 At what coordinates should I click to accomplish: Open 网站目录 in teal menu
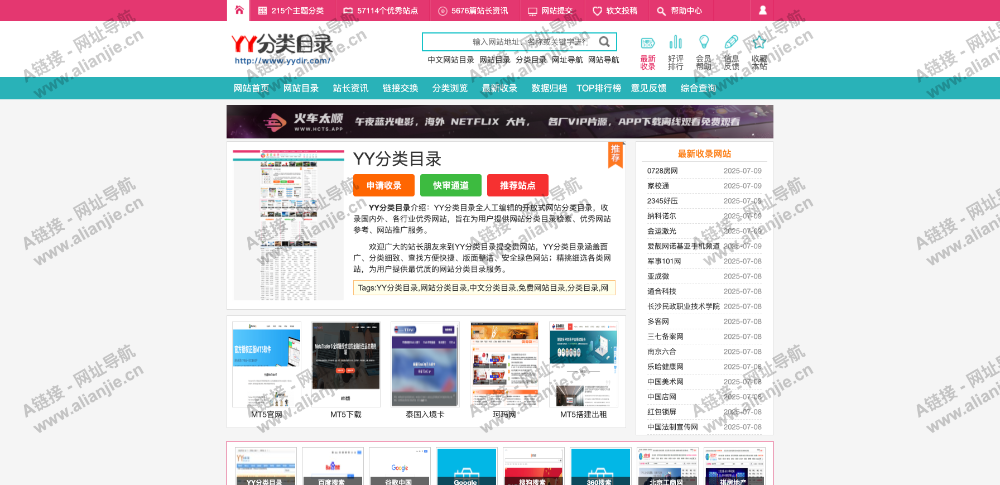(x=301, y=88)
